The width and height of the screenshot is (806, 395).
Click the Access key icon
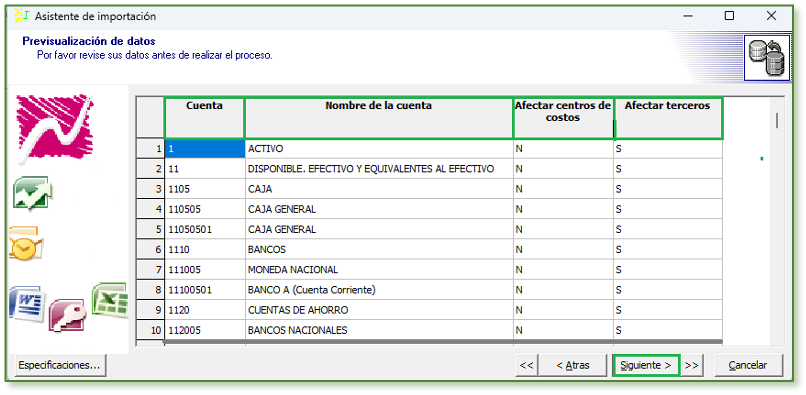point(67,315)
